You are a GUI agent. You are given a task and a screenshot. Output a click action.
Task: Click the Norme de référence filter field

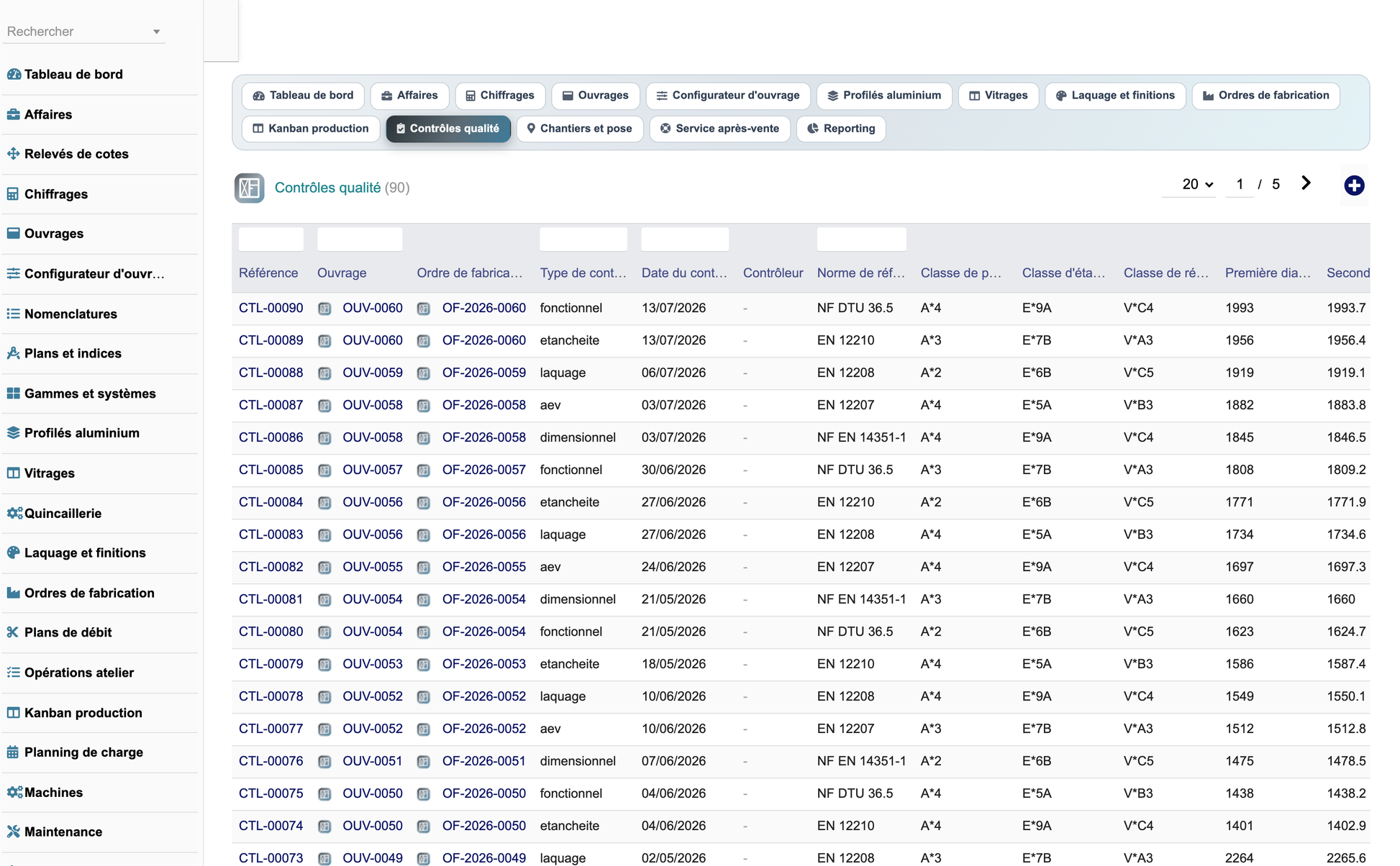coord(862,239)
